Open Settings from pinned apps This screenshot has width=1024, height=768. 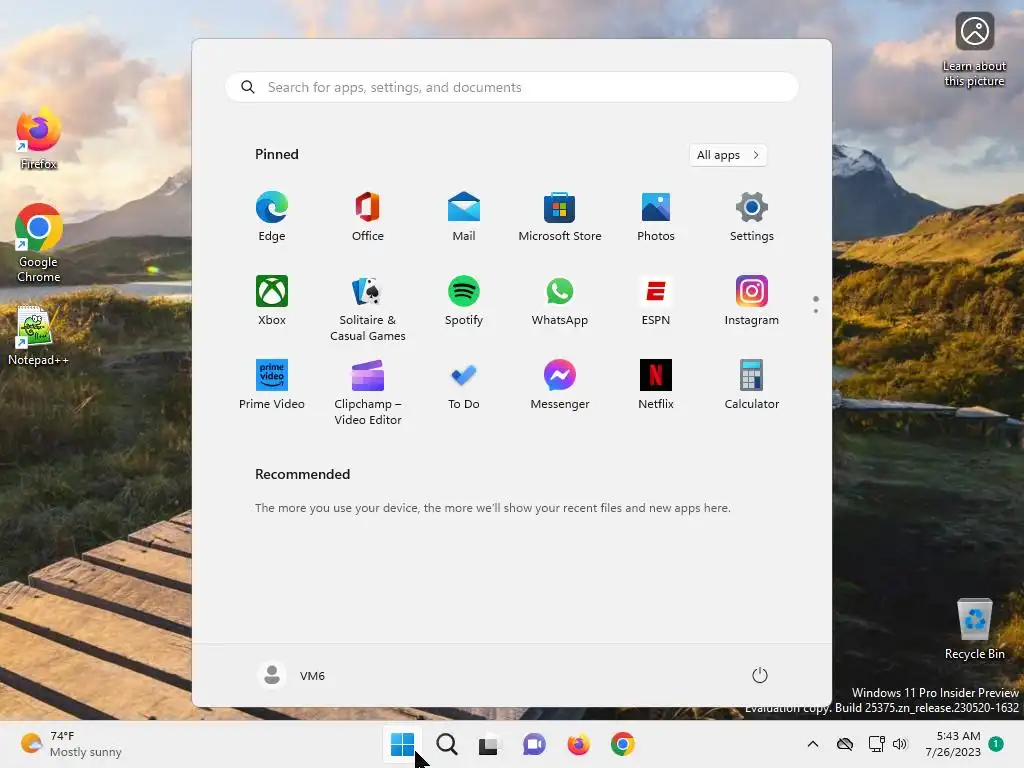[752, 217]
